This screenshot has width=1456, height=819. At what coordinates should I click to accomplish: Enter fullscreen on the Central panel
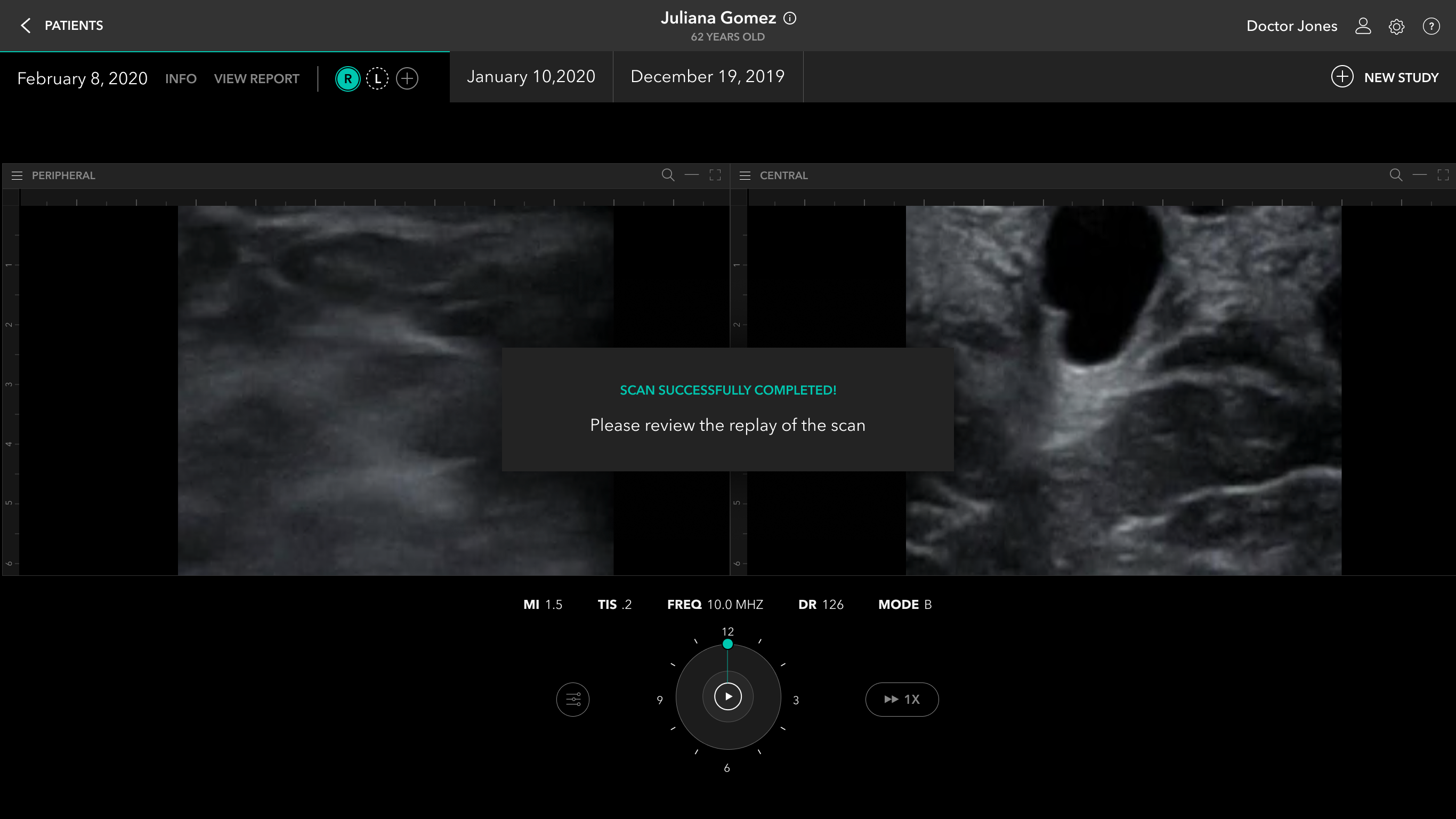tap(1443, 175)
